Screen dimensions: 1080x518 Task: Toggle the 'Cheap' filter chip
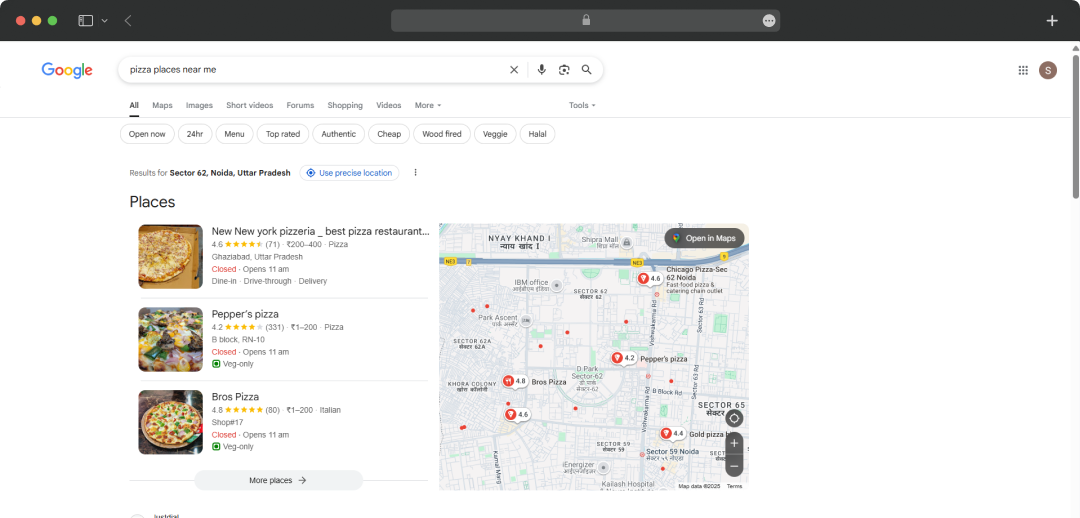pyautogui.click(x=389, y=134)
